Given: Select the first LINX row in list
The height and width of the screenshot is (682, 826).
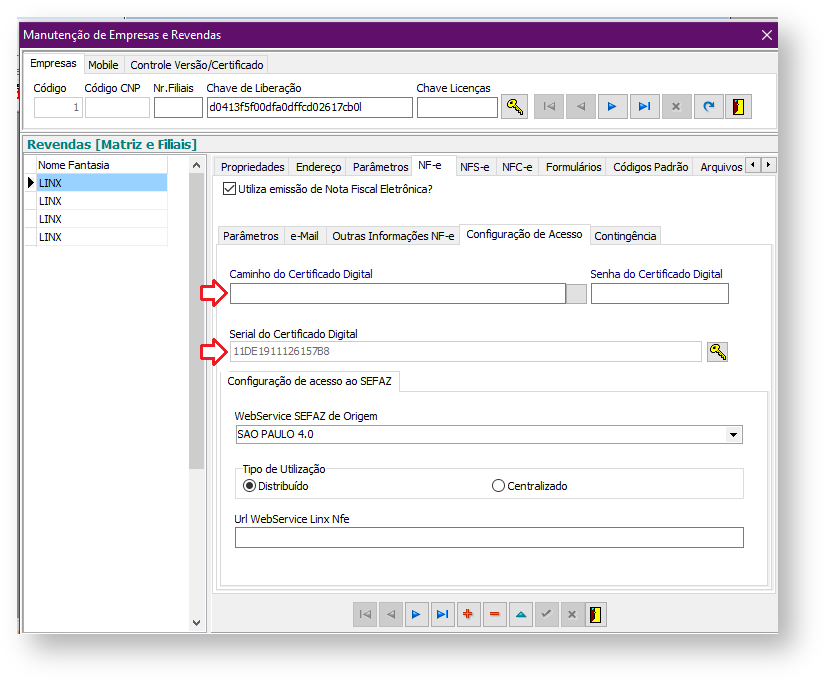Looking at the screenshot, I should (102, 183).
